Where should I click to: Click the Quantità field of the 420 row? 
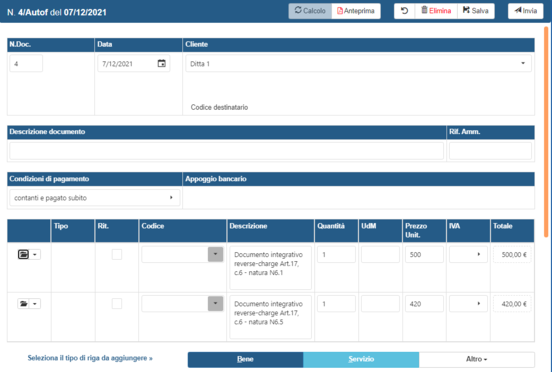(336, 303)
